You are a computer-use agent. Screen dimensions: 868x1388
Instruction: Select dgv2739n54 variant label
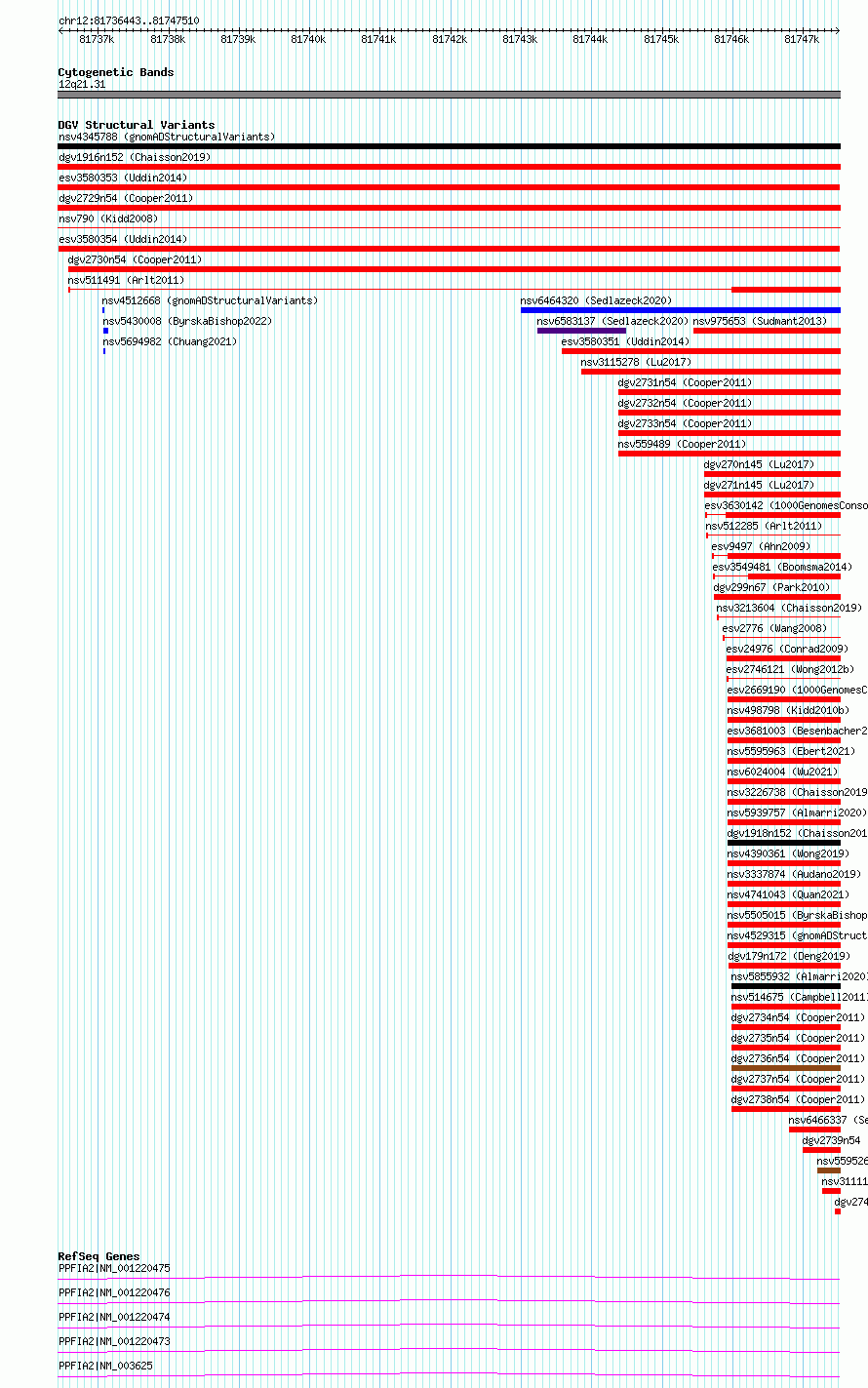point(832,1140)
